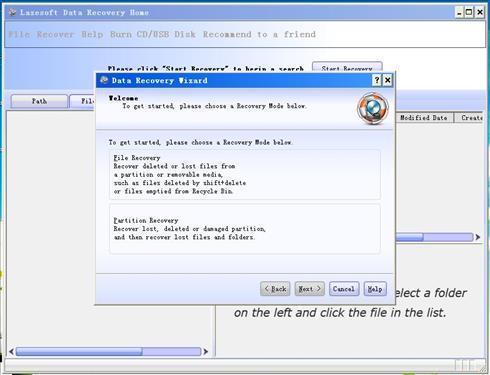Click the folder pane horizontal scrollbar thumb
The height and width of the screenshot is (375, 490).
79,351
